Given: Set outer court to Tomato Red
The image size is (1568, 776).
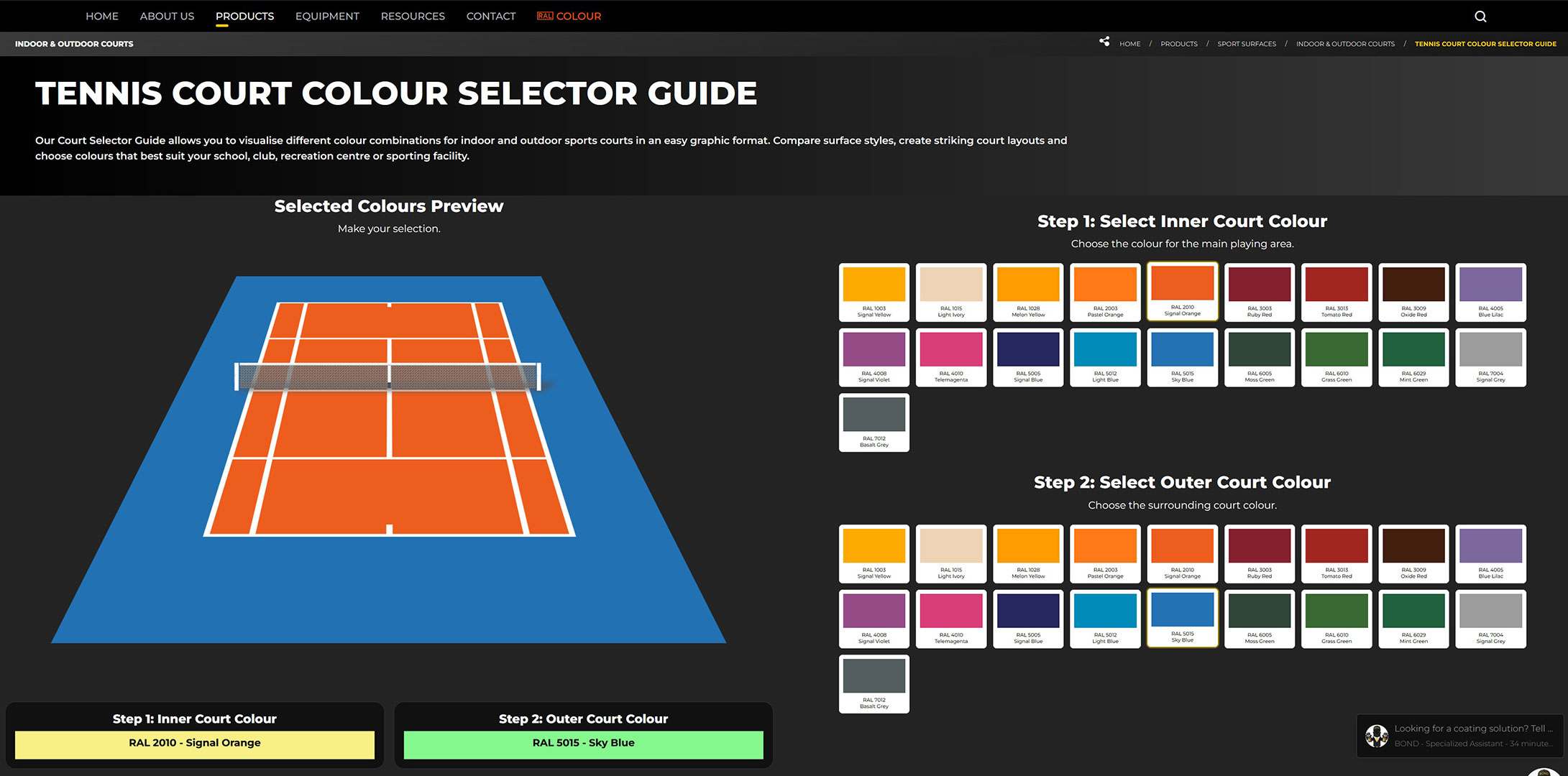Looking at the screenshot, I should (1337, 554).
